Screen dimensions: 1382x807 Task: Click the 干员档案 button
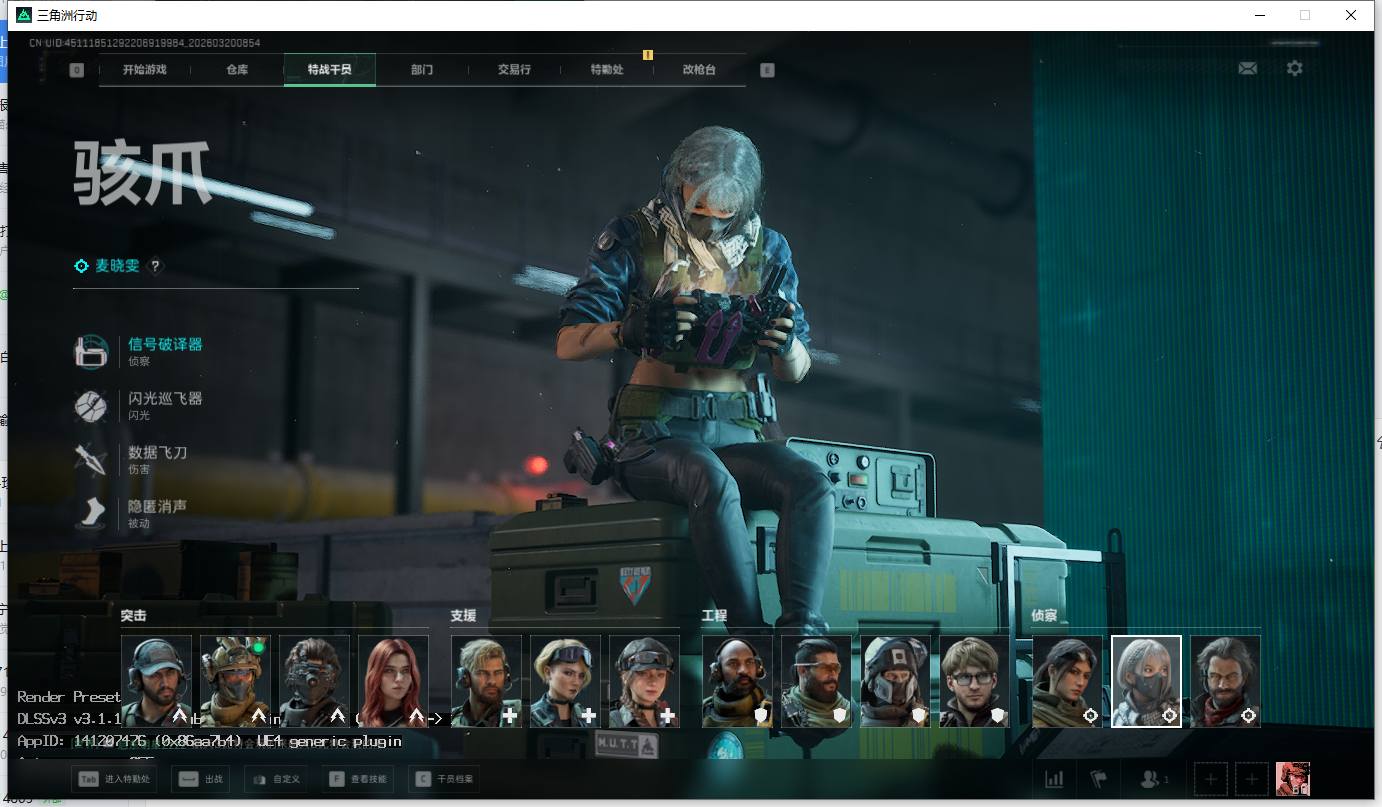445,779
